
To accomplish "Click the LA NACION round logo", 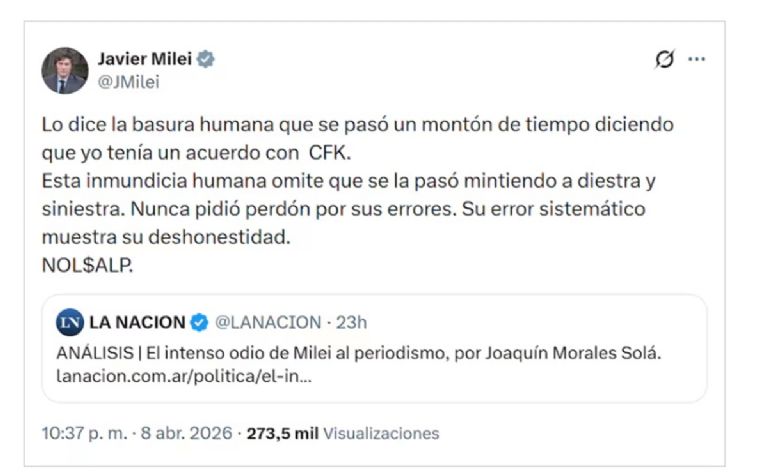I will [69, 322].
